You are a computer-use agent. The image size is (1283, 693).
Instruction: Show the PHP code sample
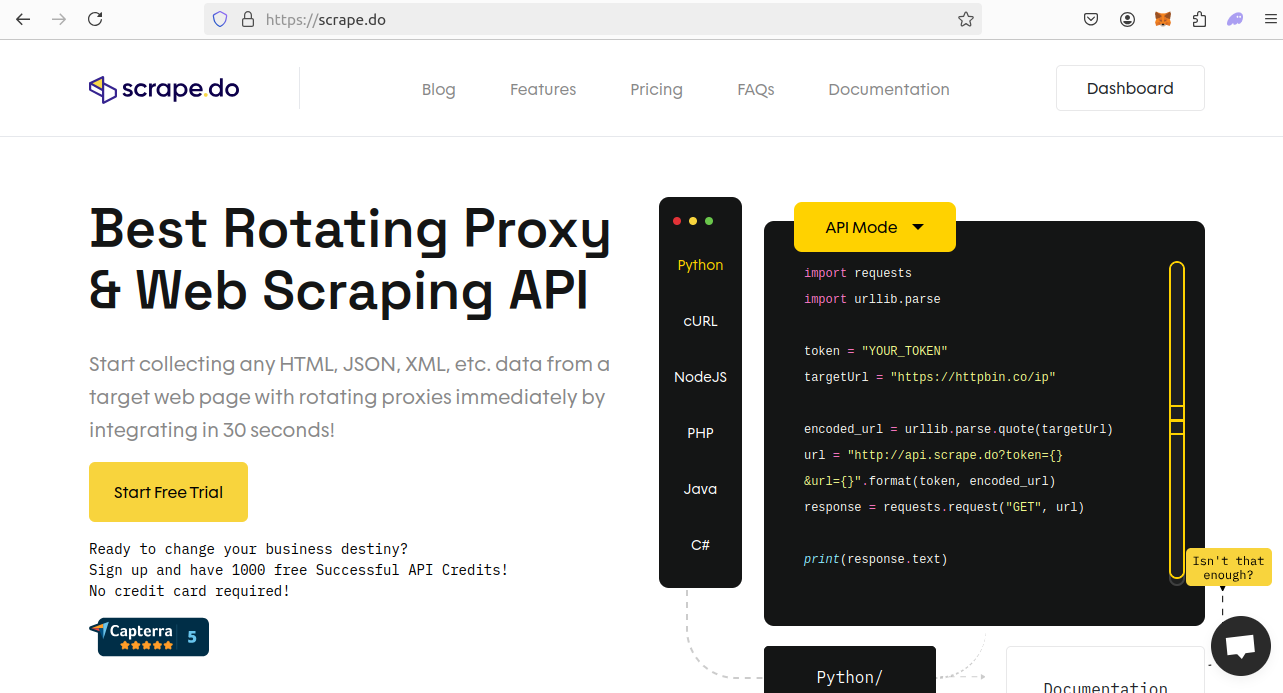[700, 433]
